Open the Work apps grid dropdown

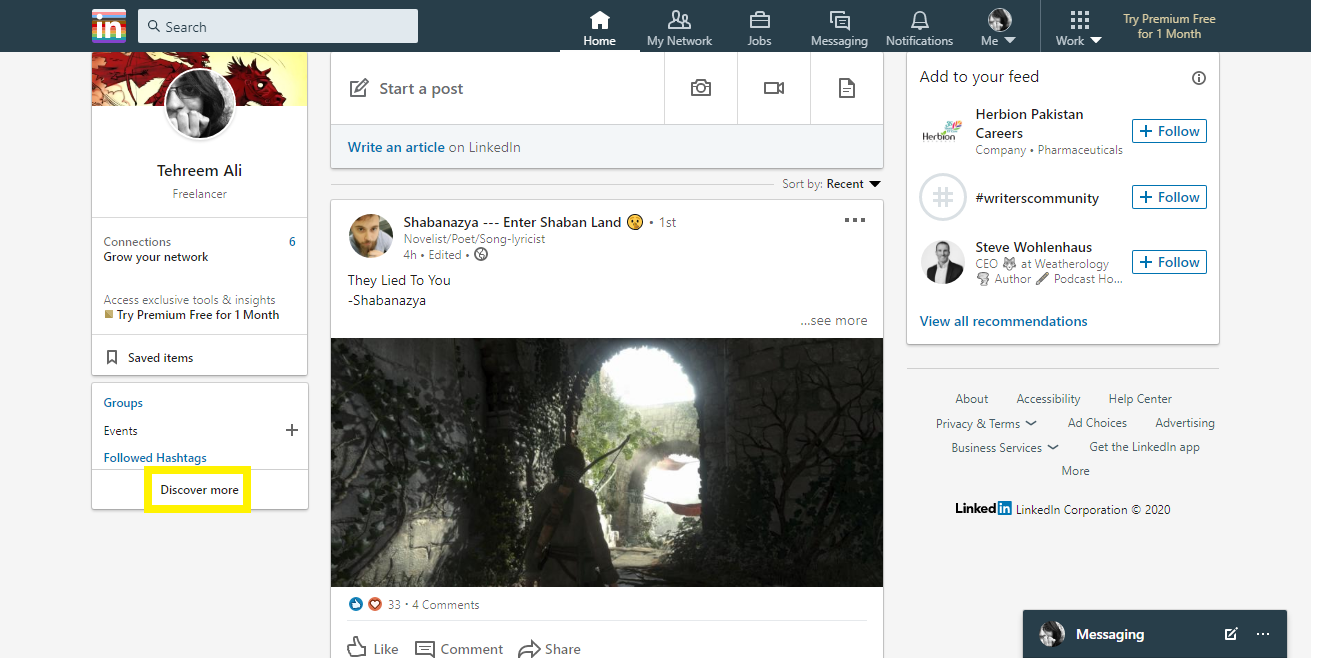(1079, 28)
